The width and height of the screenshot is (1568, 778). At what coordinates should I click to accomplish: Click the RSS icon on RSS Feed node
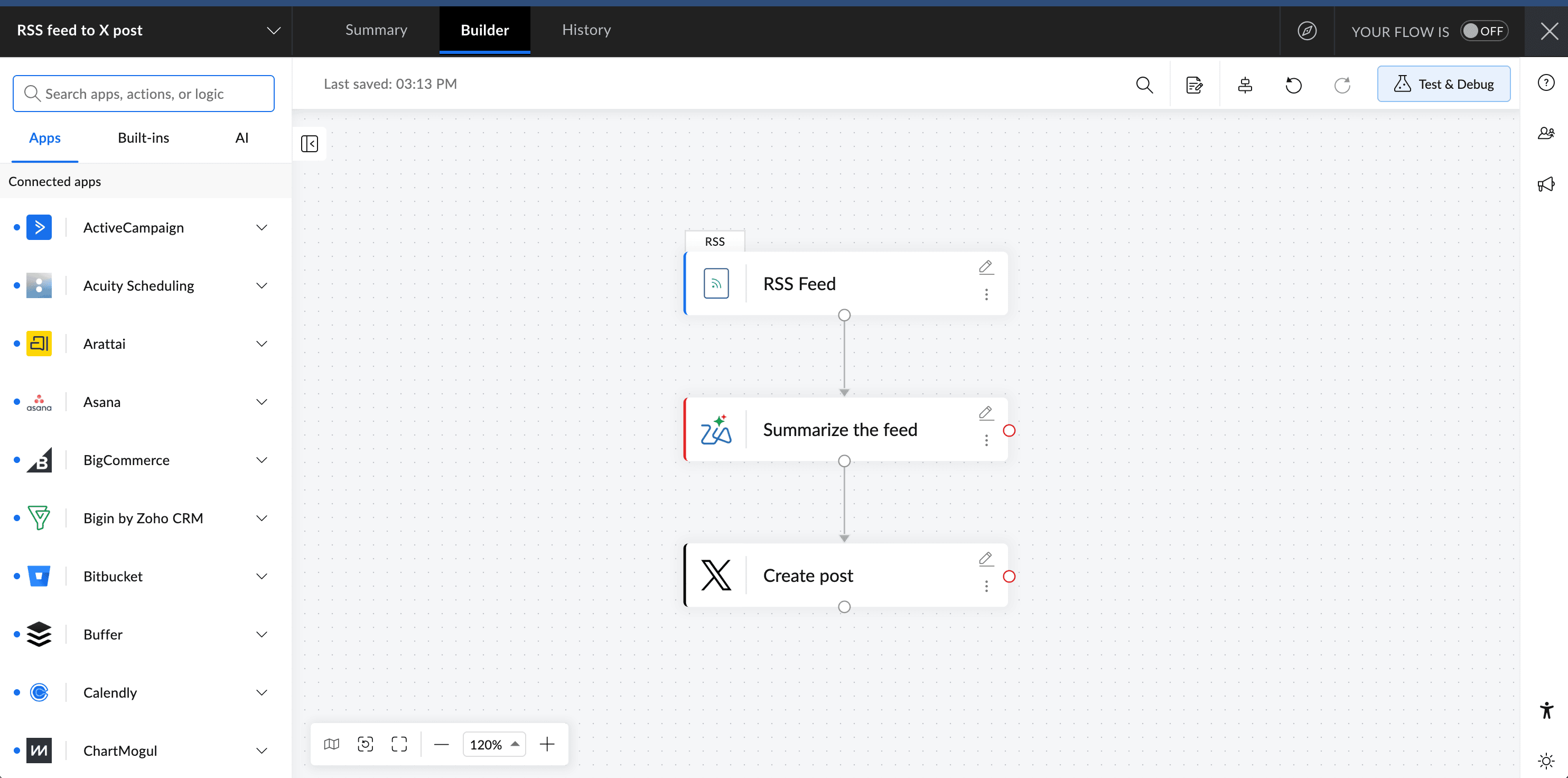point(716,284)
